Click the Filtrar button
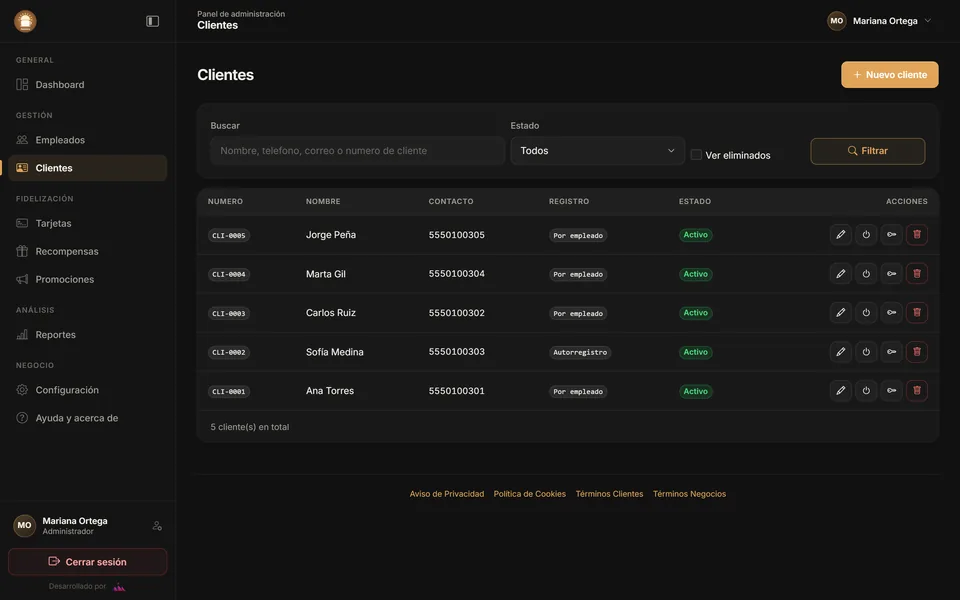The width and height of the screenshot is (960, 600). coord(868,151)
